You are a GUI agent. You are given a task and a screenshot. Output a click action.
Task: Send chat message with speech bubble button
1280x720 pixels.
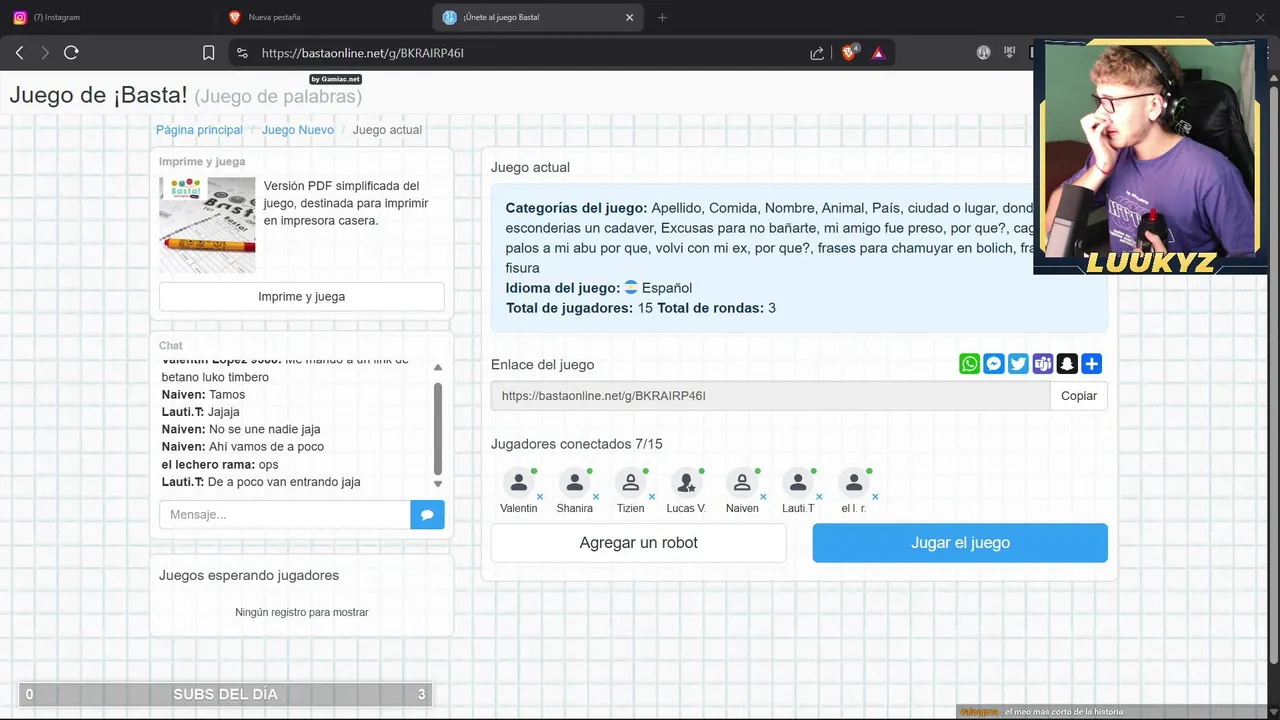pyautogui.click(x=427, y=515)
